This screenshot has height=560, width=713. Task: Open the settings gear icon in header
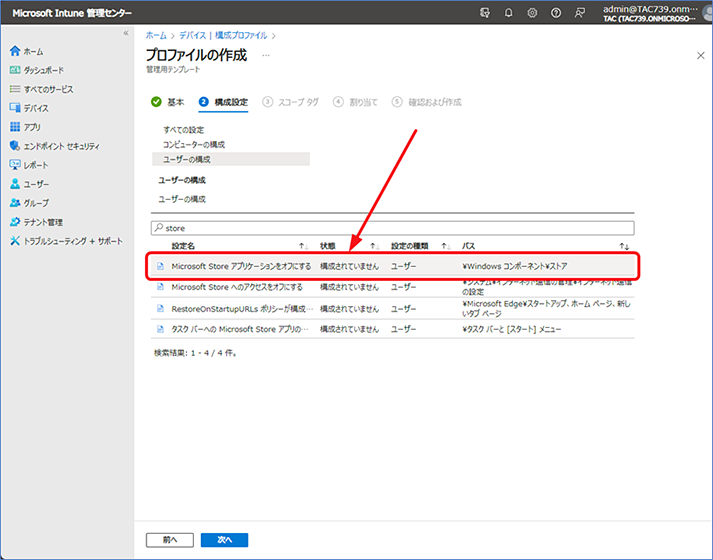coord(532,13)
